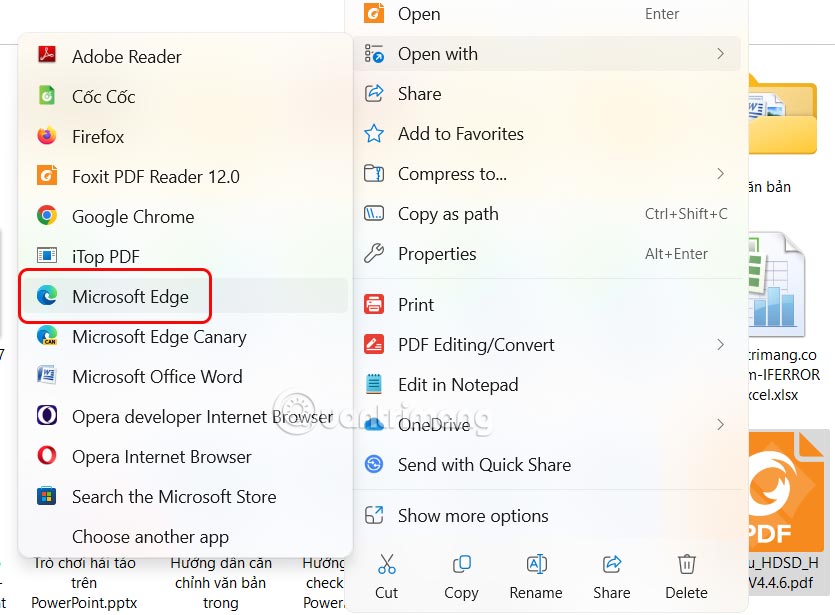Image resolution: width=835 pixels, height=615 pixels.
Task: Click the Copy as path icon
Action: click(x=374, y=214)
